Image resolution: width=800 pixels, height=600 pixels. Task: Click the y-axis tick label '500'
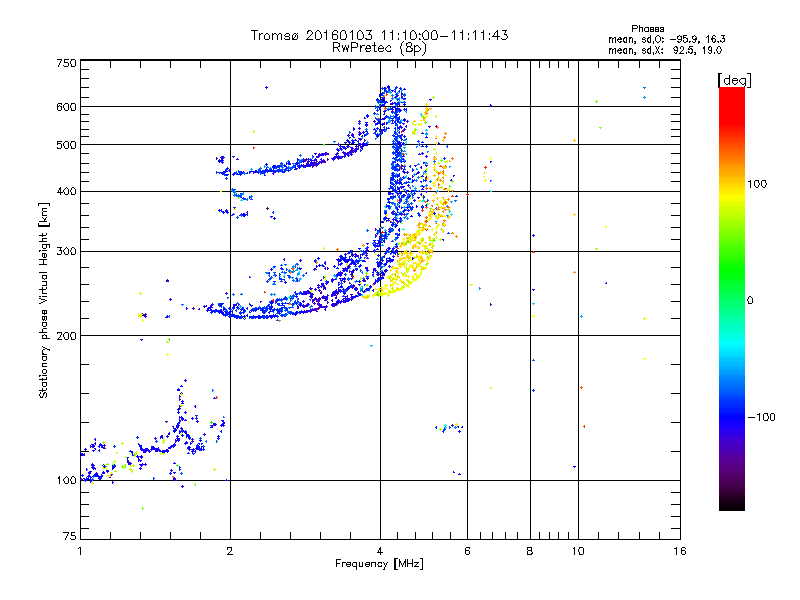pos(66,145)
